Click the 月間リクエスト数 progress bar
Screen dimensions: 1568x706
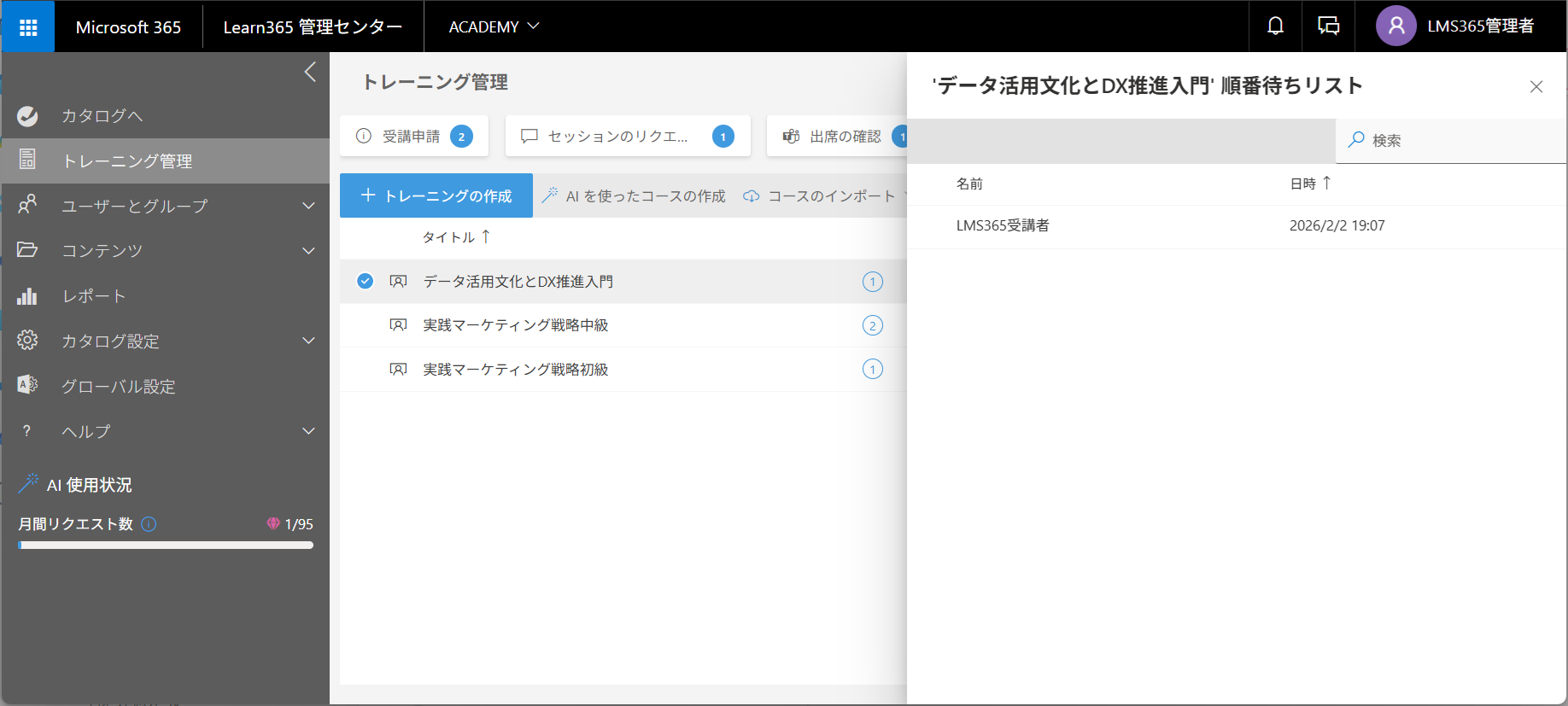point(166,545)
